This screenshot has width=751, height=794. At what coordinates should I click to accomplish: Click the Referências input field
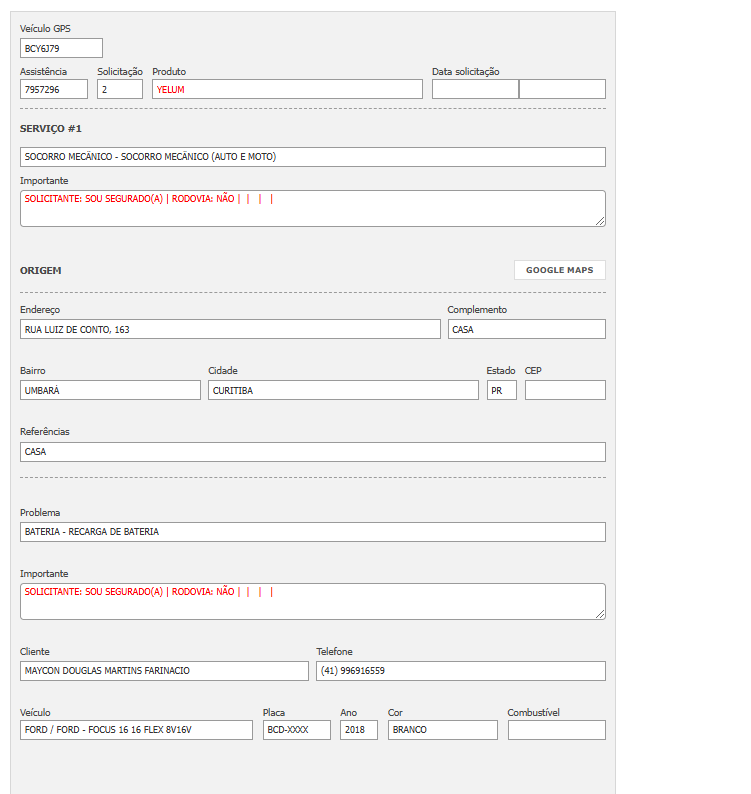click(312, 452)
